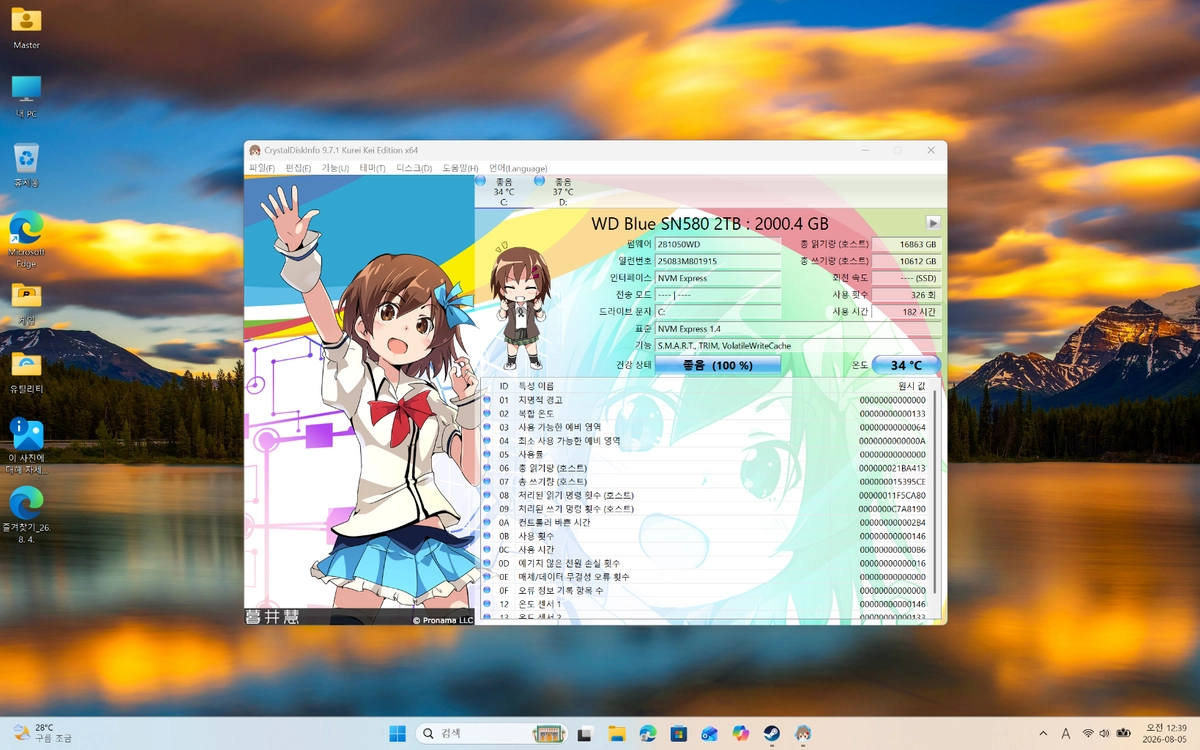Click the status dot for 02 복합 온도
The width and height of the screenshot is (1200, 750).
[487, 413]
